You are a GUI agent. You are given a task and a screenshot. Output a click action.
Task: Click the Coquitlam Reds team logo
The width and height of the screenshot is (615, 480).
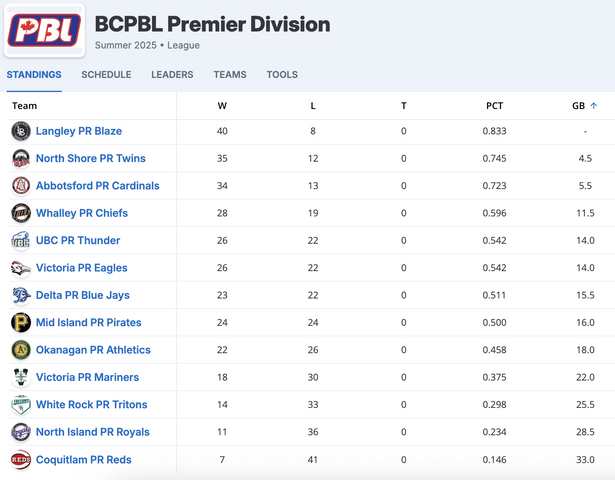tap(21, 459)
